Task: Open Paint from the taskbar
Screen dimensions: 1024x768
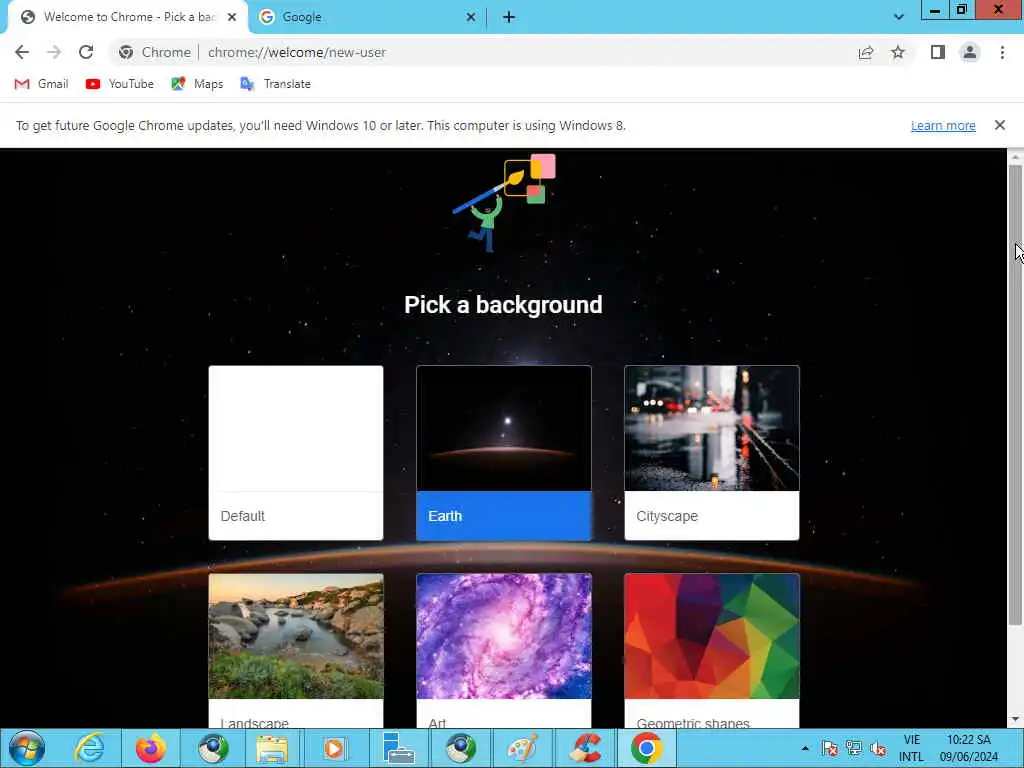Action: (523, 748)
